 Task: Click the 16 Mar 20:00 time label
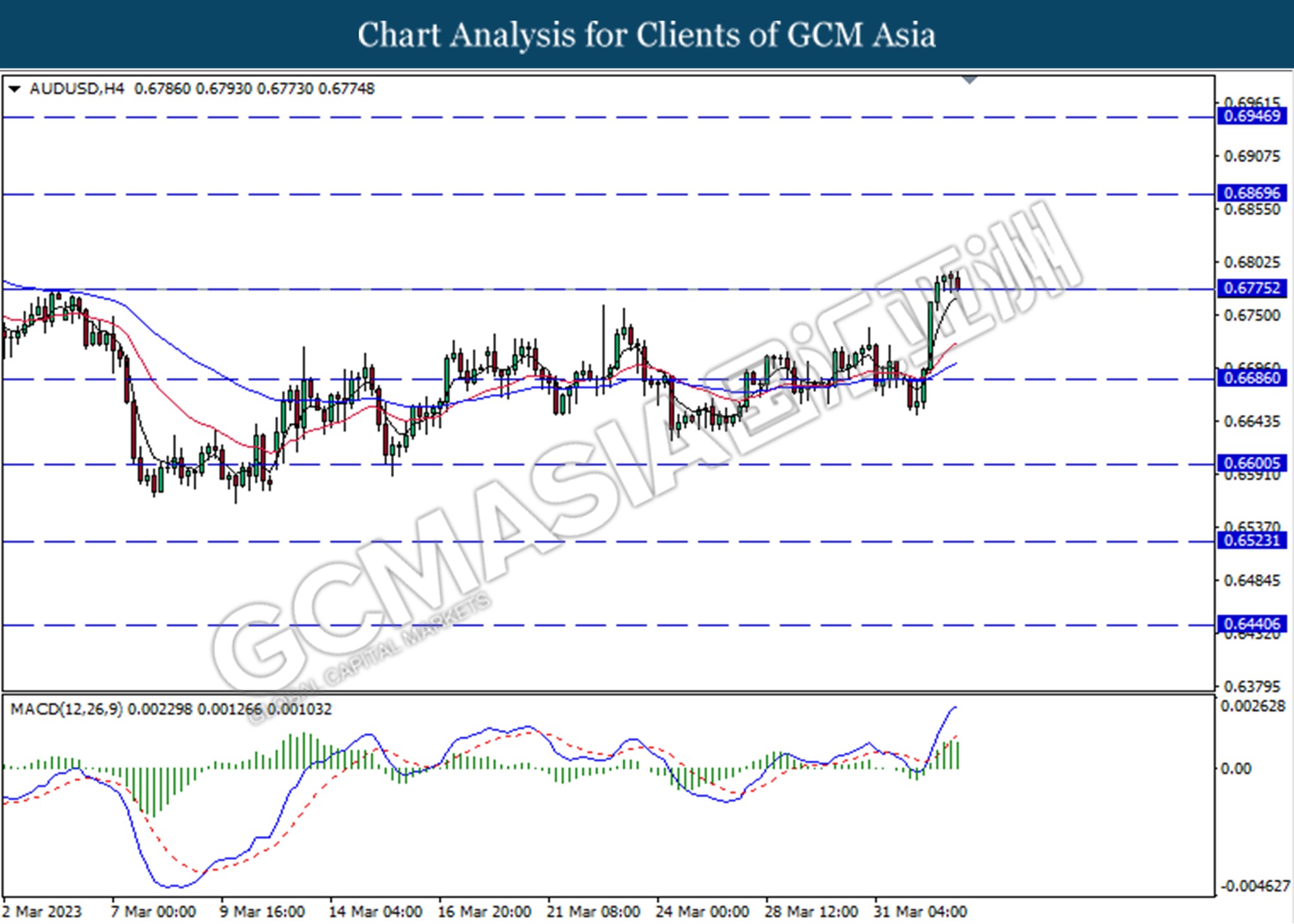[485, 912]
